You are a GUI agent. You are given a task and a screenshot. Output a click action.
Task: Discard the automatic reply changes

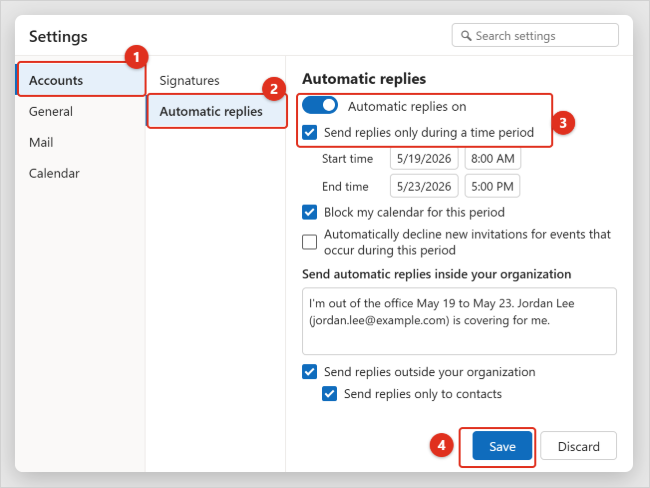point(578,446)
